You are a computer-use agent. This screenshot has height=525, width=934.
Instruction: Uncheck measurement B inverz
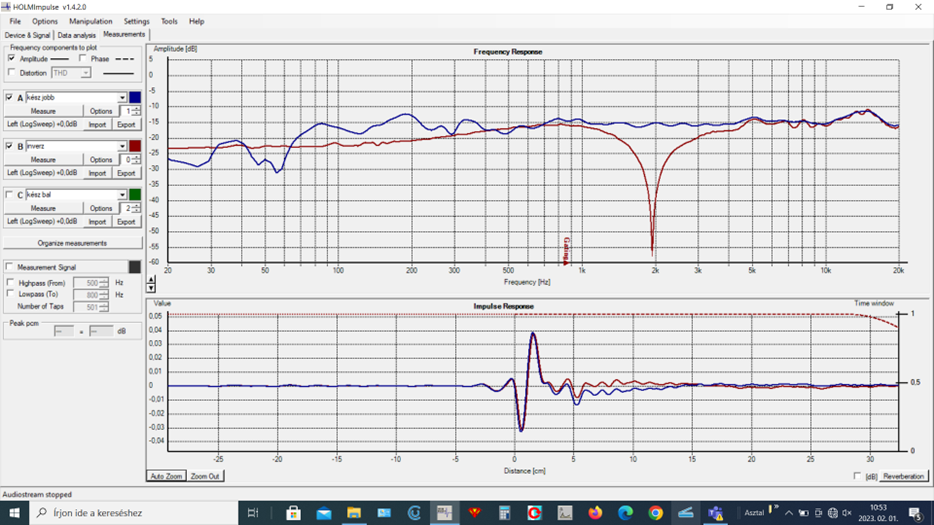[9, 145]
